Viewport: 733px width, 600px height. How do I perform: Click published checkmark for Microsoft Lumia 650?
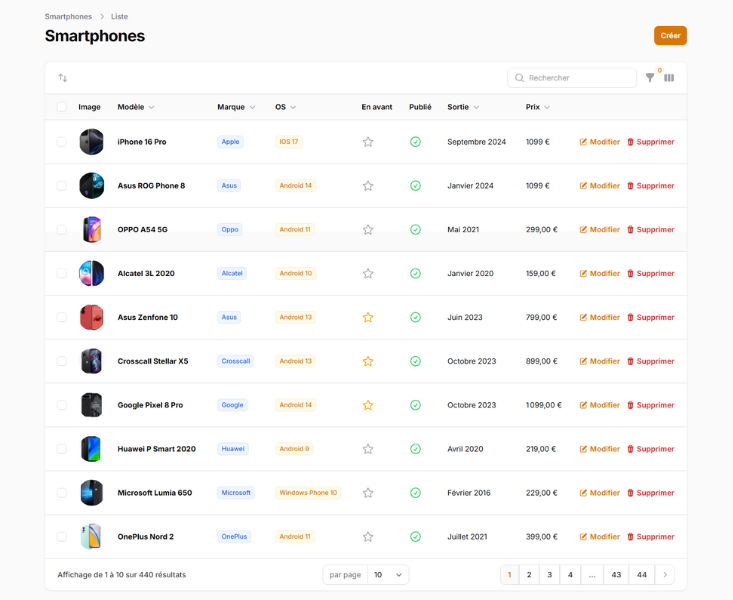(x=415, y=493)
